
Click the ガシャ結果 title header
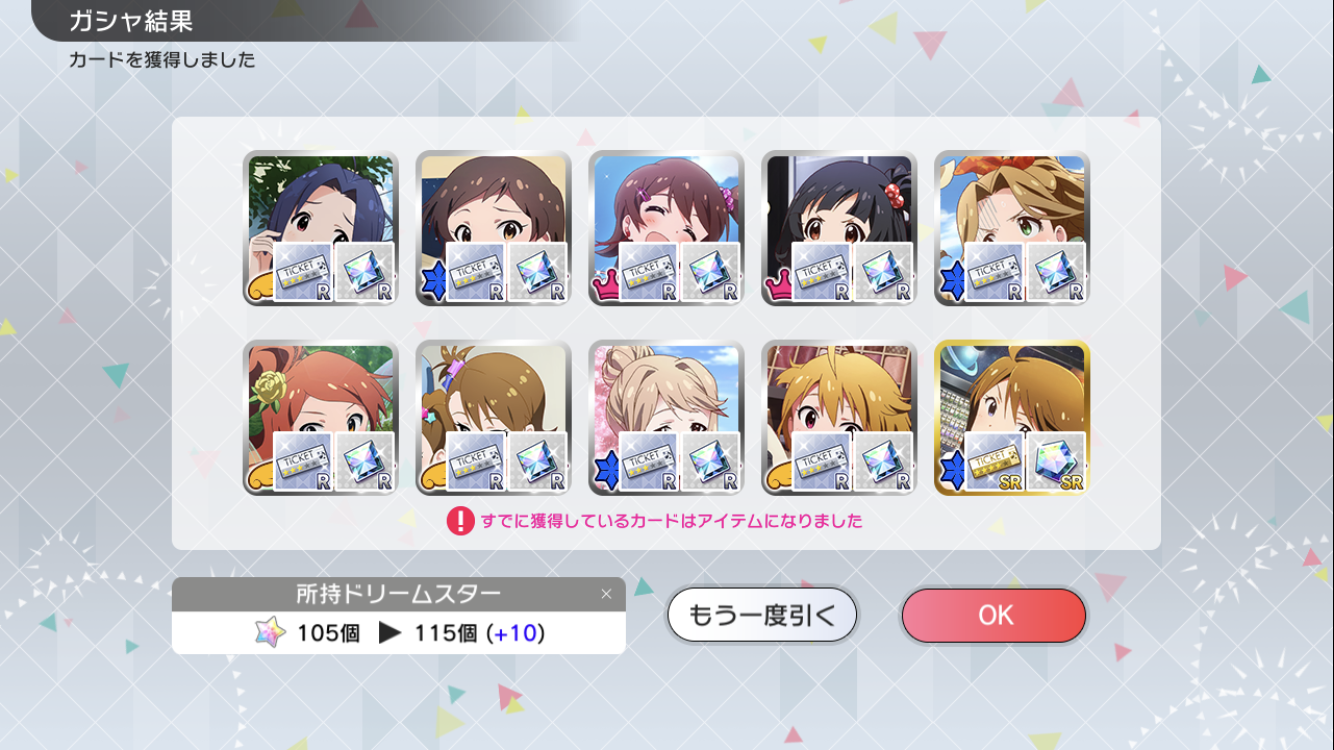(131, 20)
